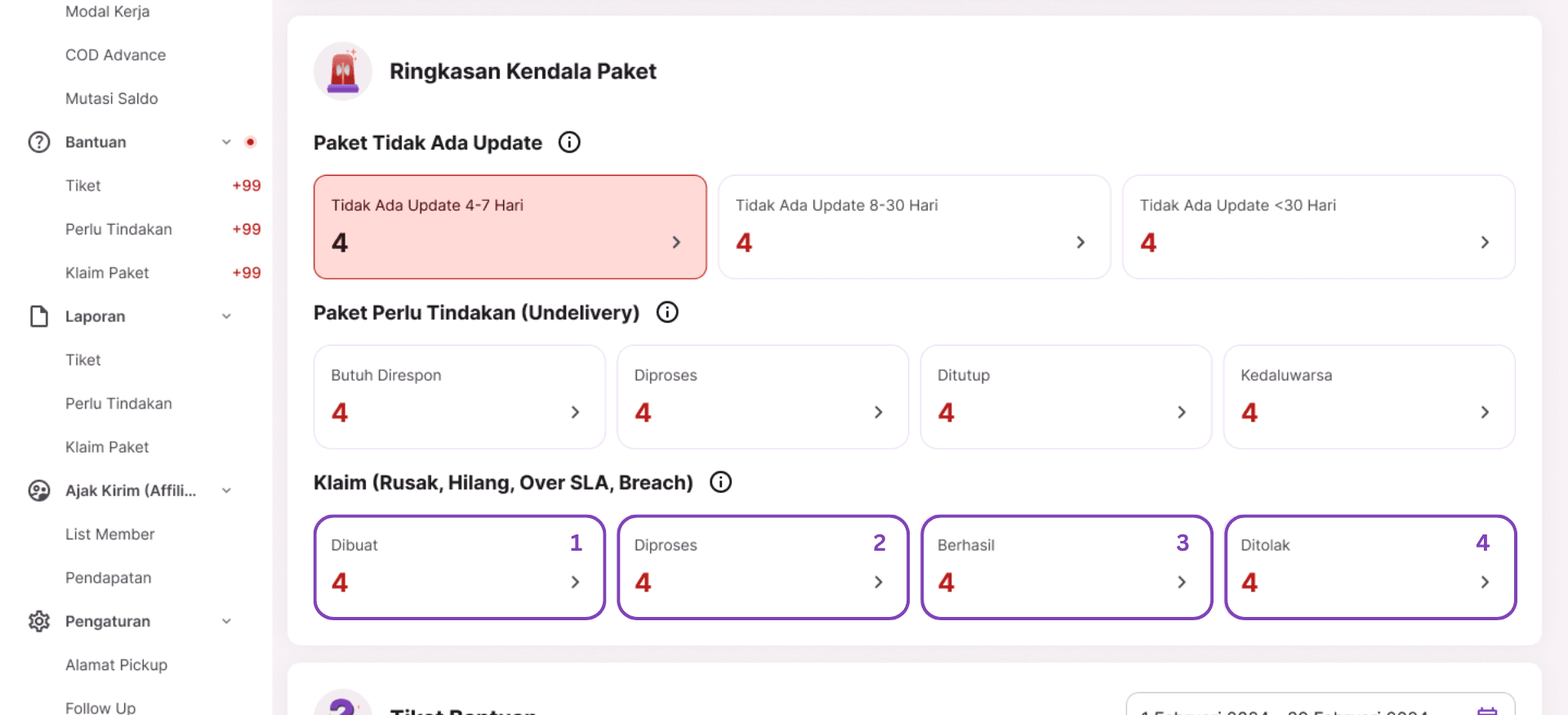The image size is (1568, 715).
Task: Open Tidak Ada Update 4-7 Hari card
Action: [510, 226]
